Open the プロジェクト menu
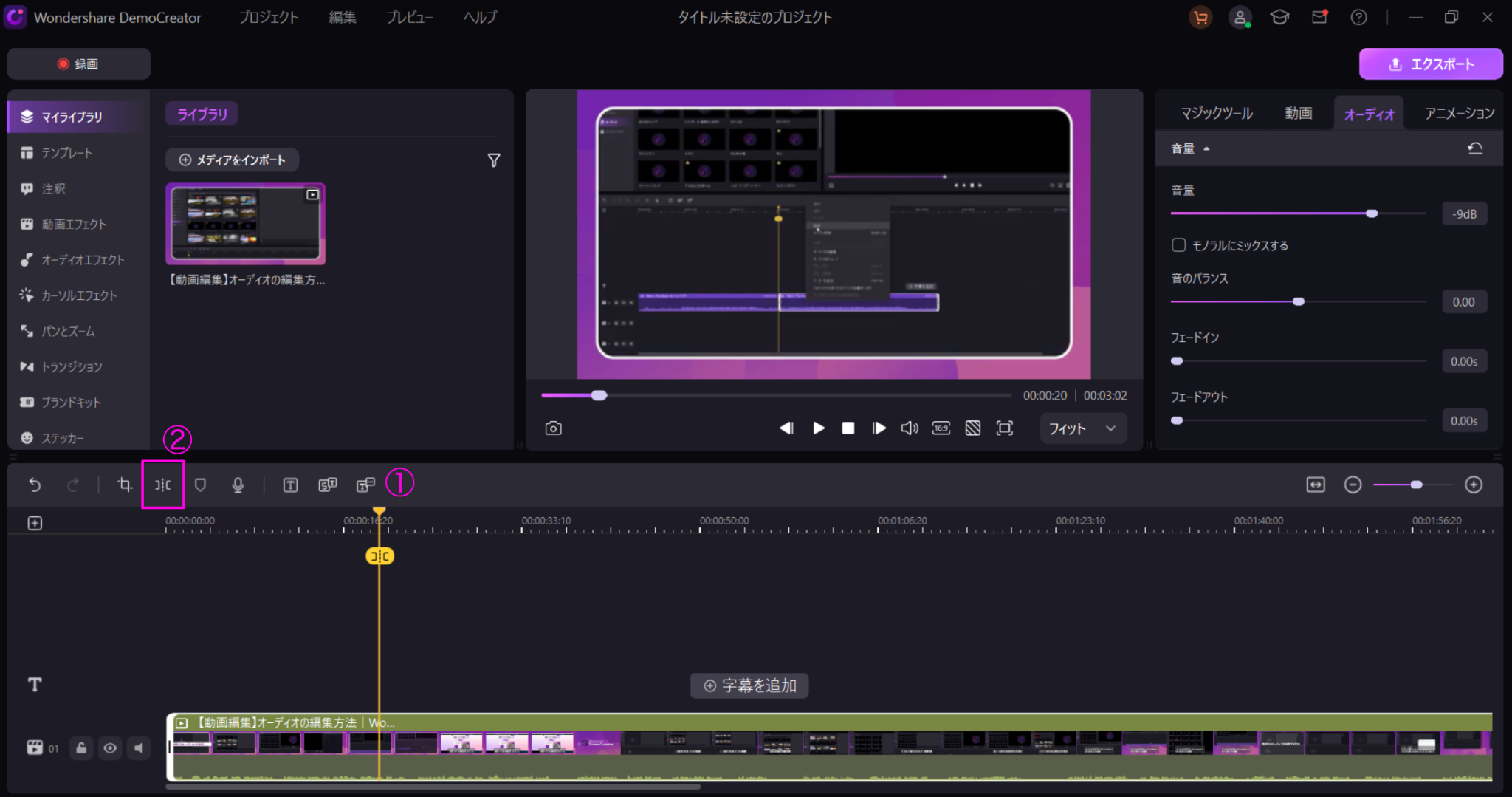1512x797 pixels. click(269, 17)
